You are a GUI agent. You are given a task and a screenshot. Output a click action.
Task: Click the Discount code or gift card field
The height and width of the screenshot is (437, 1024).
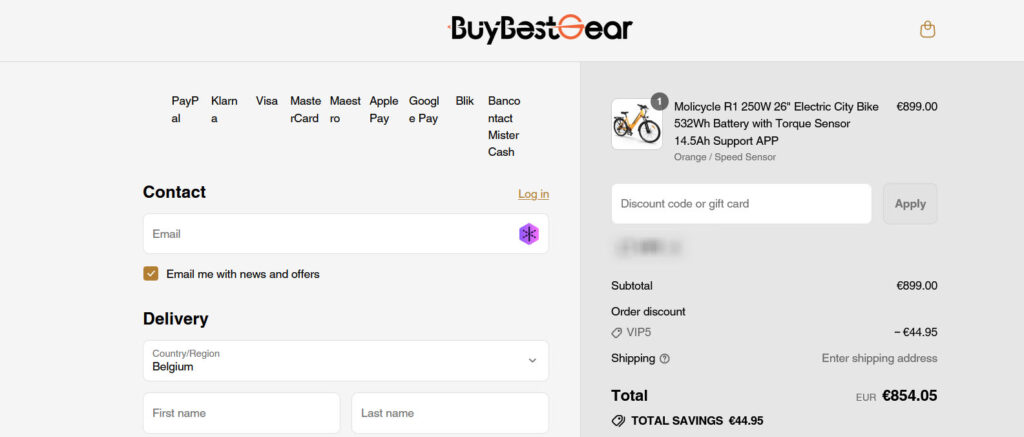(740, 204)
